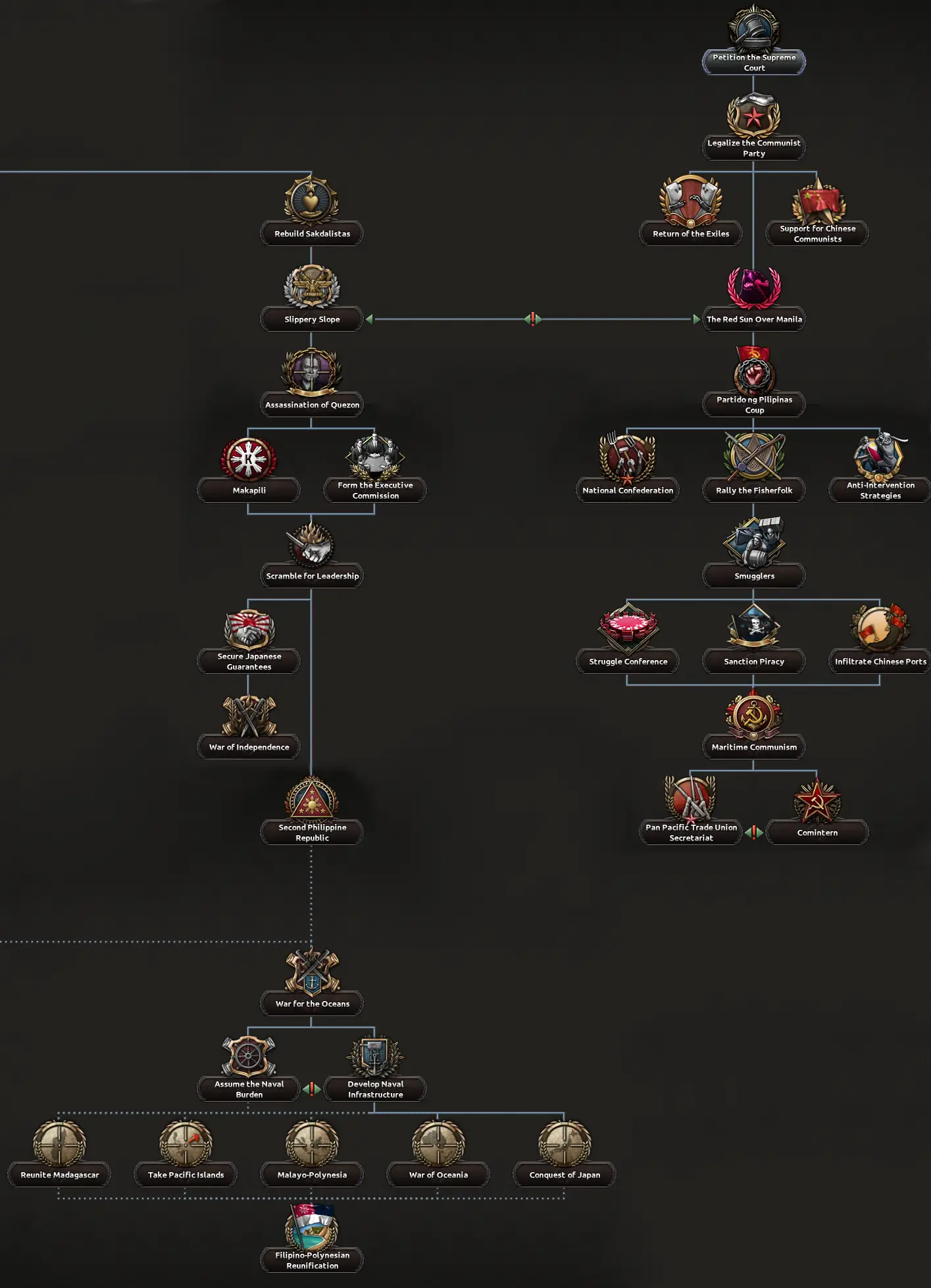
Task: Click the Slippery Slope focus label
Action: 312,319
